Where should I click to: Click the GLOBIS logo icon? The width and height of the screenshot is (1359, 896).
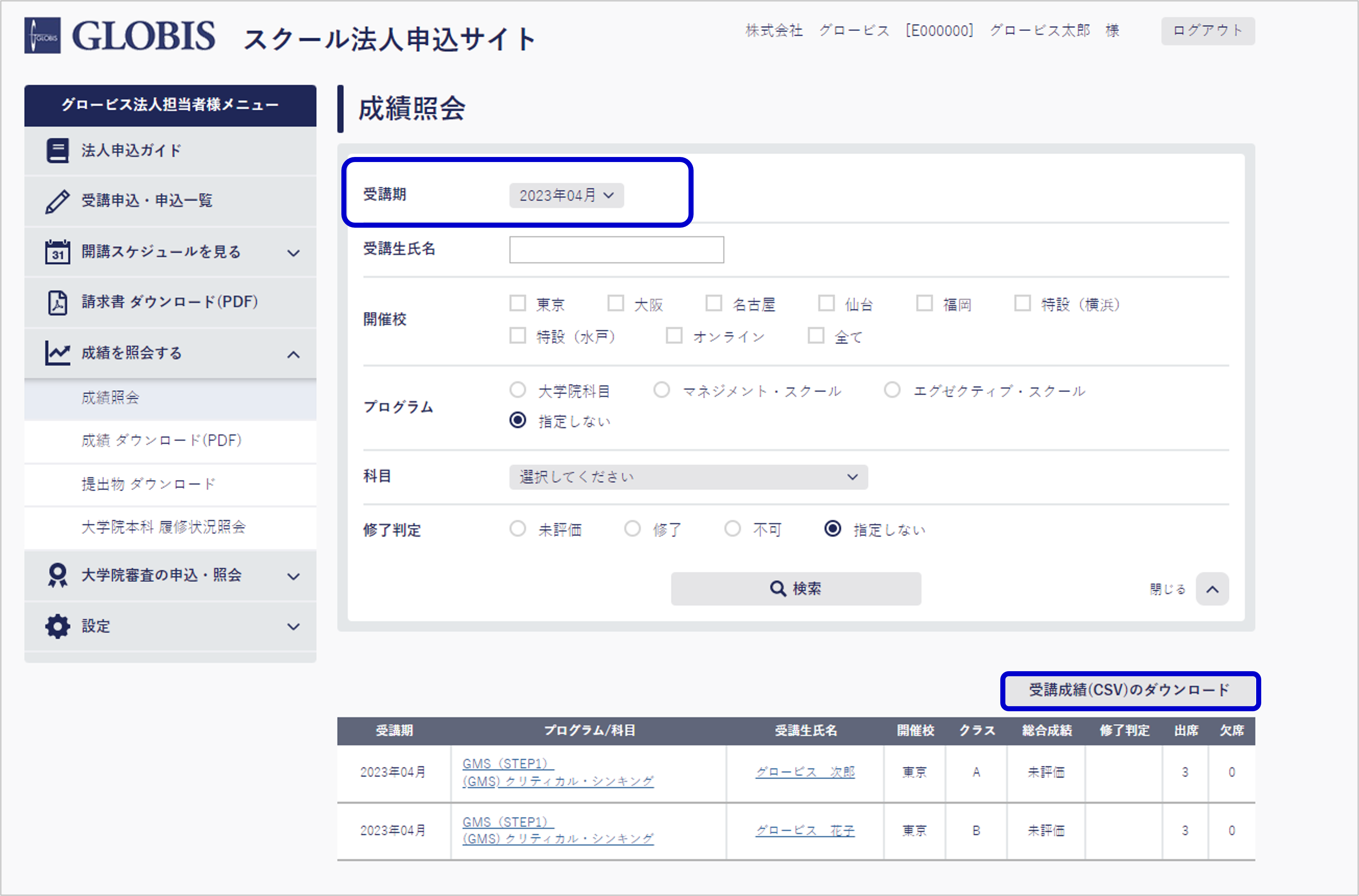(x=42, y=35)
